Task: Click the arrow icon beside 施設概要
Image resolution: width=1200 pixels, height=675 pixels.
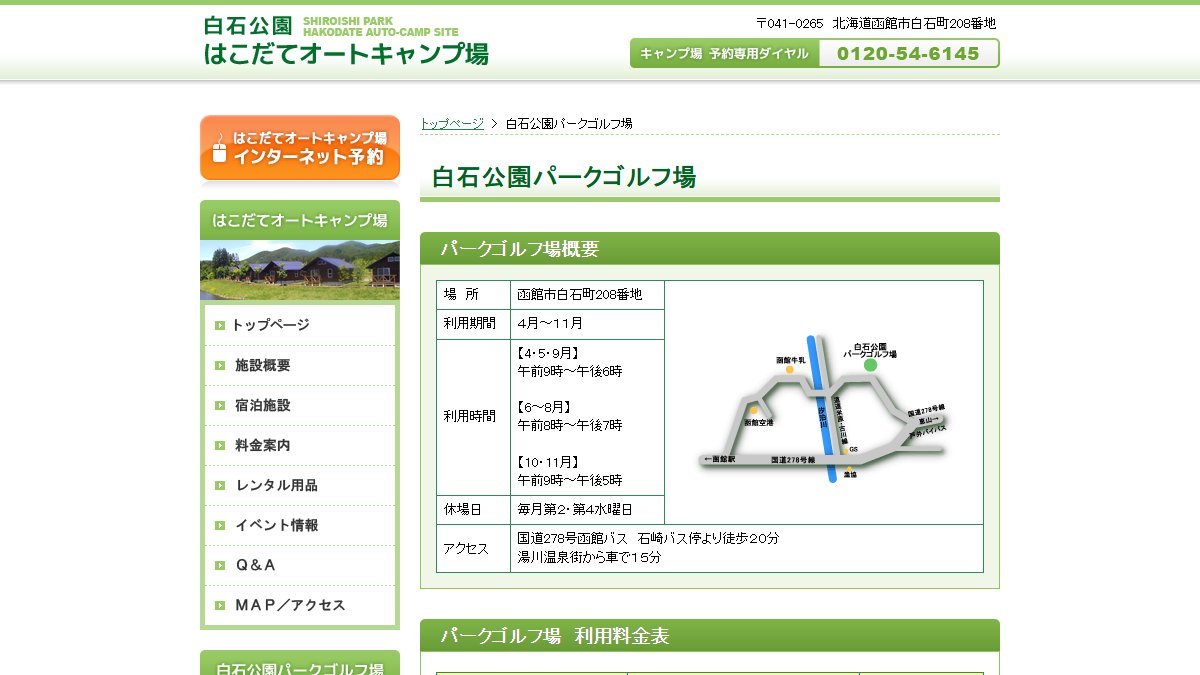Action: (220, 365)
